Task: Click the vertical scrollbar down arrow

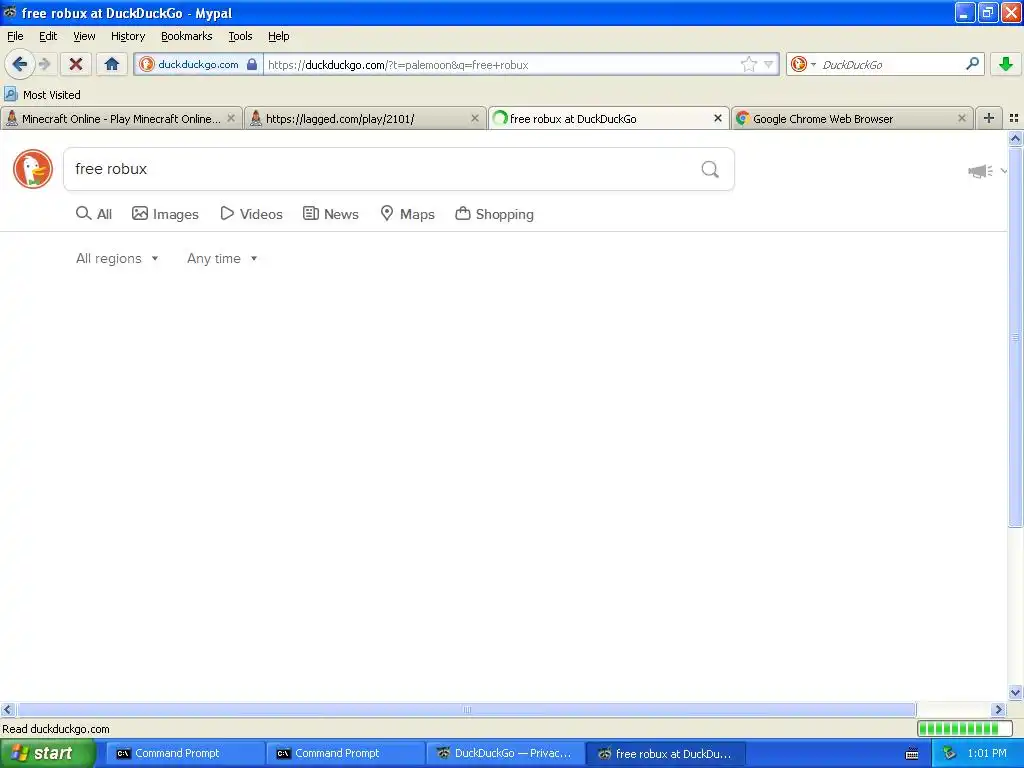Action: click(1015, 692)
